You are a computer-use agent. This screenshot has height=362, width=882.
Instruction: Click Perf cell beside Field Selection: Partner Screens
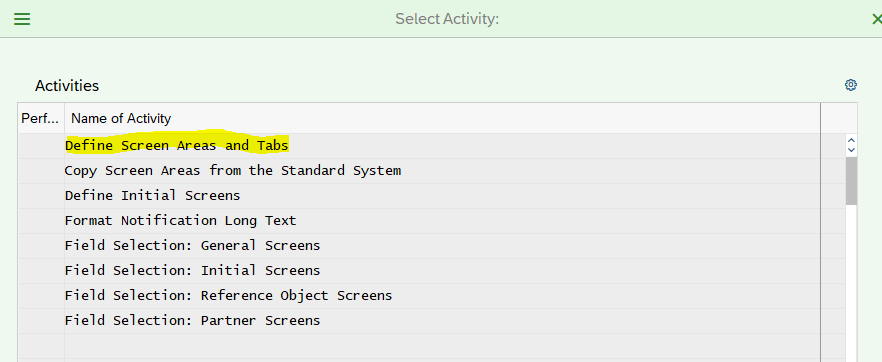(x=41, y=320)
